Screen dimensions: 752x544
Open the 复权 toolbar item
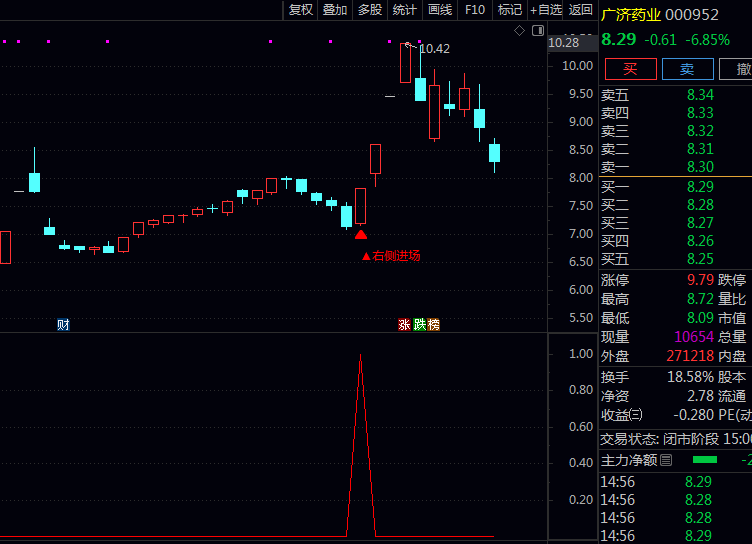pos(301,10)
